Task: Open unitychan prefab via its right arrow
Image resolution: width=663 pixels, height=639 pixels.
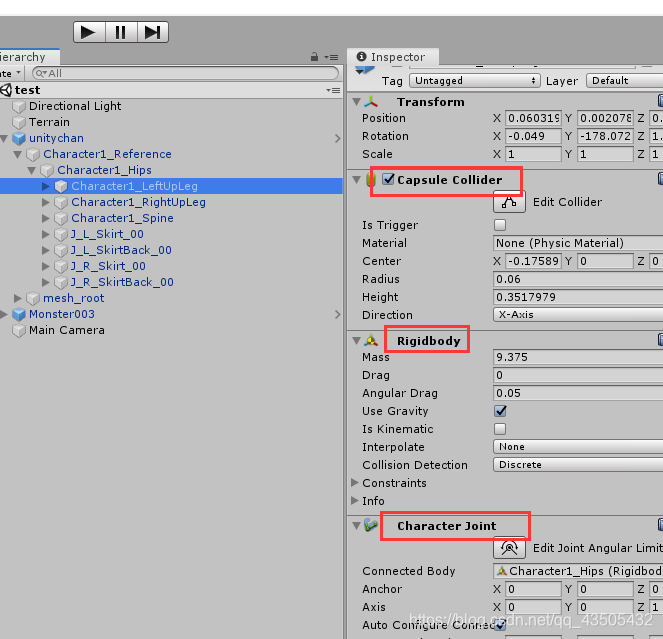Action: point(337,138)
